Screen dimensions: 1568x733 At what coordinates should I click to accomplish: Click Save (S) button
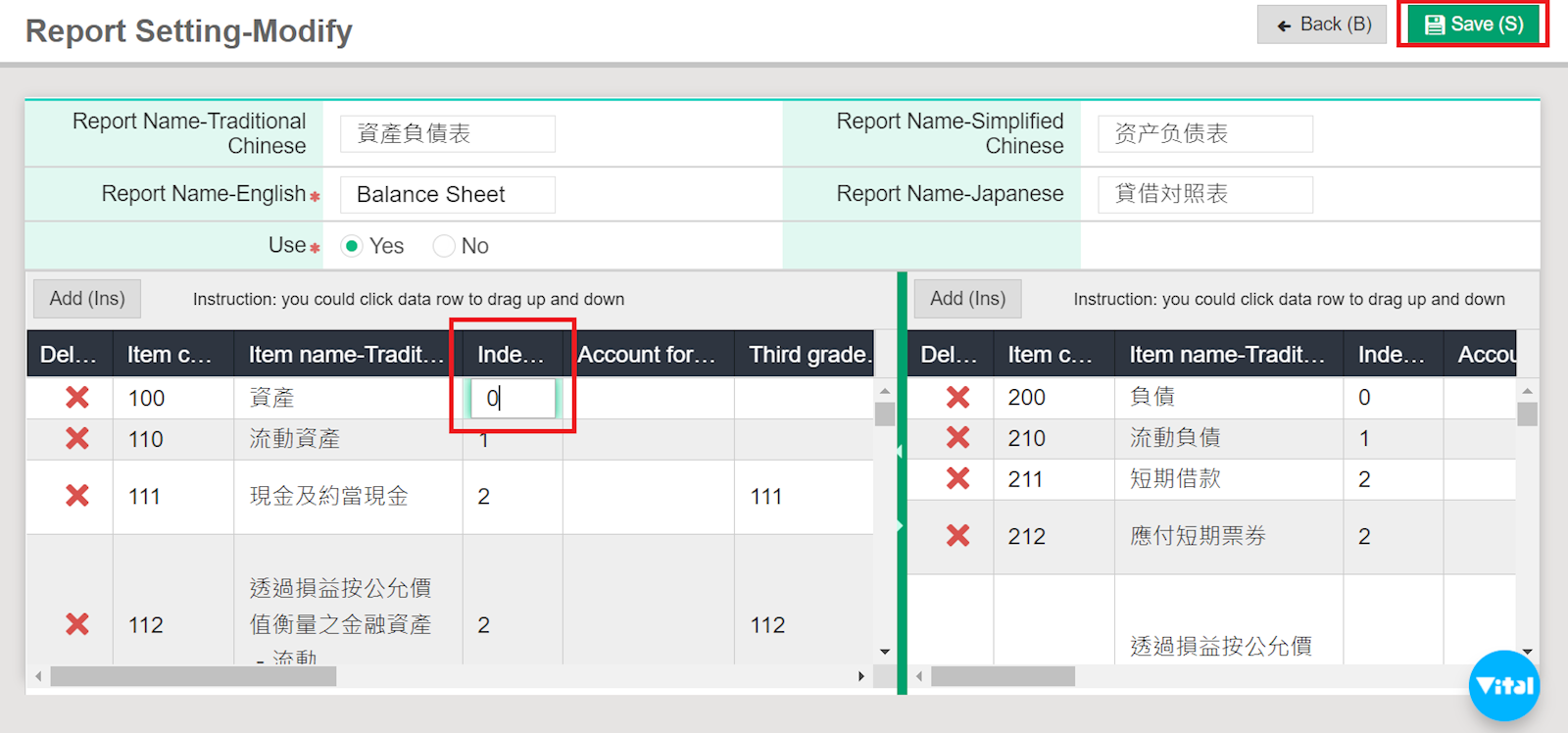click(1473, 24)
